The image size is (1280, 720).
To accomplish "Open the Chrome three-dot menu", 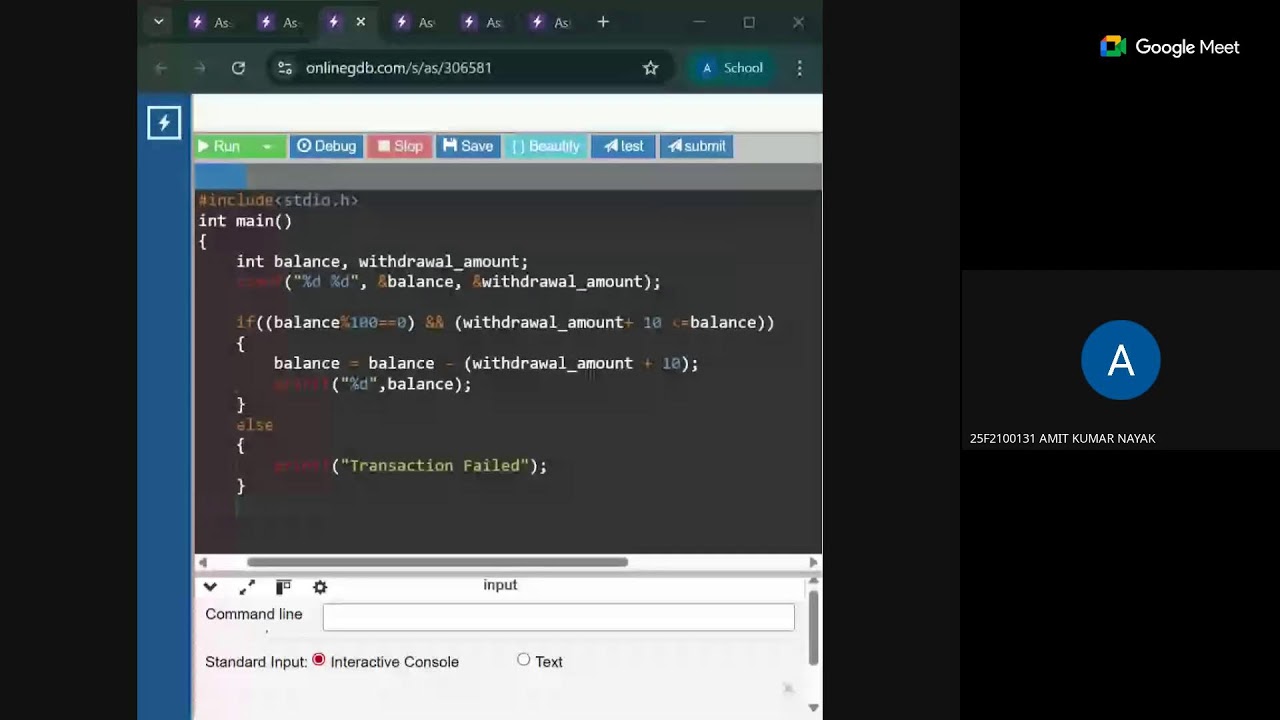I will 799,68.
